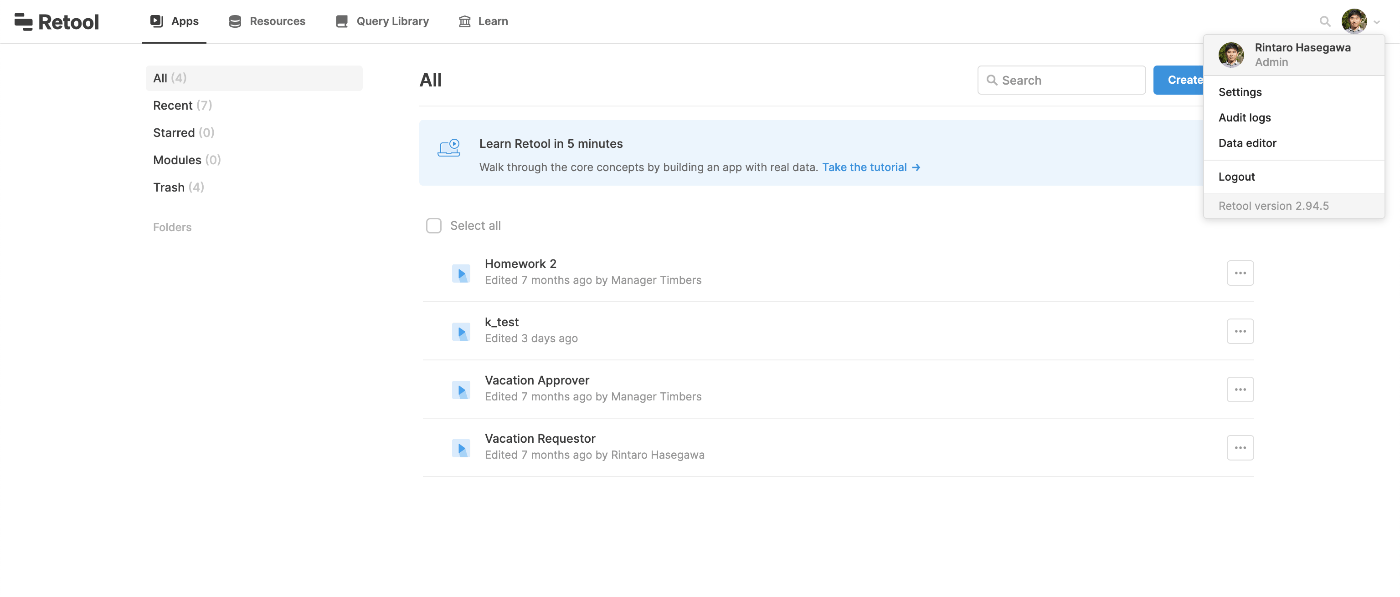Screen dimensions: 1400x597
Task: Choose Settings from the account menu
Action: pyautogui.click(x=1240, y=92)
